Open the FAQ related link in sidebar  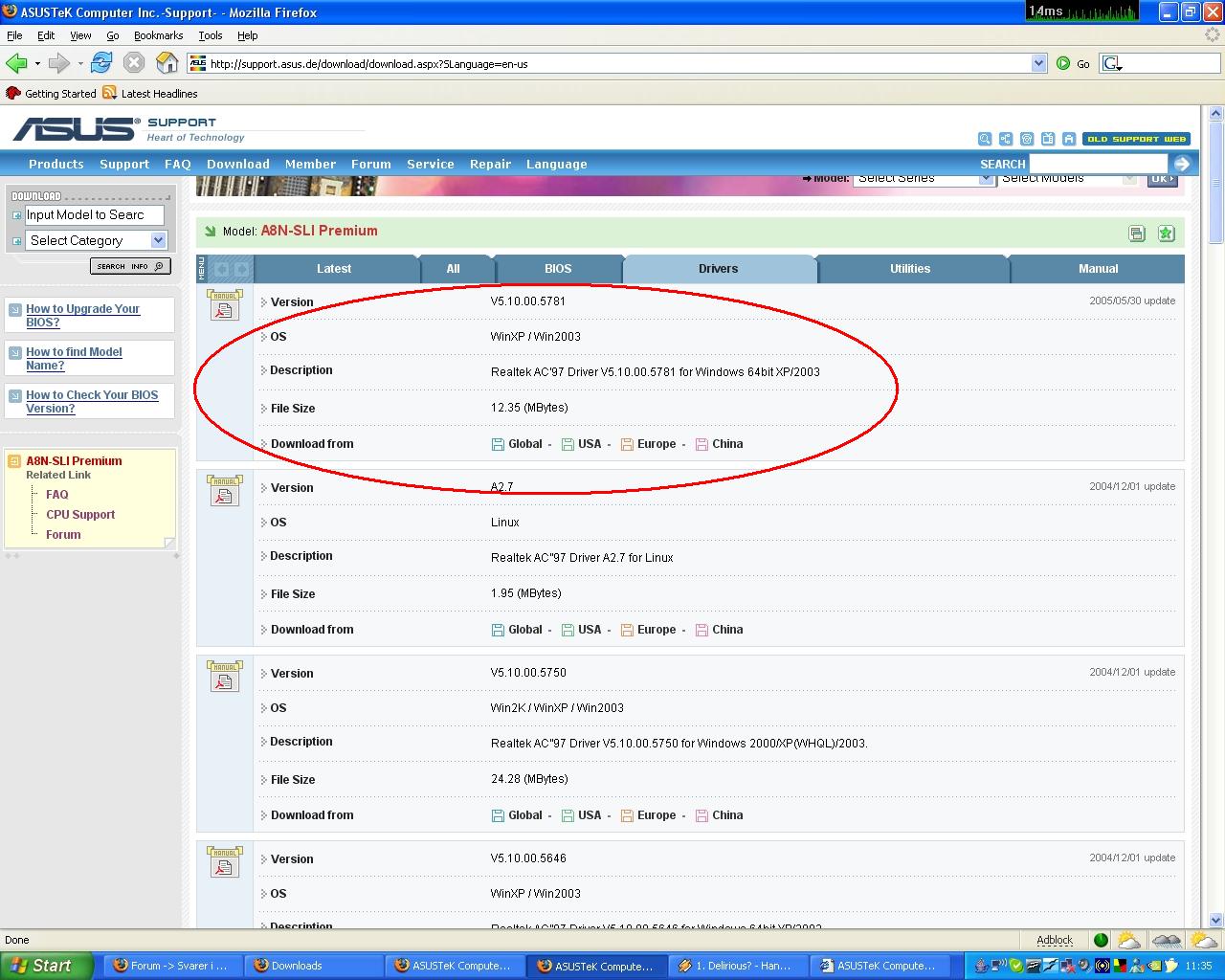tap(57, 495)
